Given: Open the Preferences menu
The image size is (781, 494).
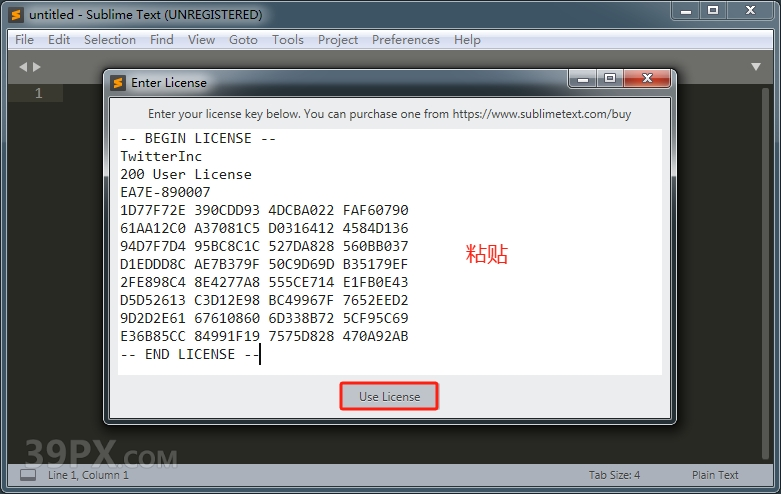Looking at the screenshot, I should coord(405,40).
